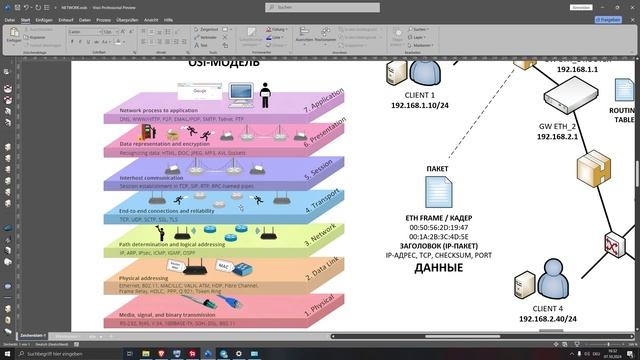Click the Kopieren copy button
The image size is (640, 360).
[x=35, y=37]
